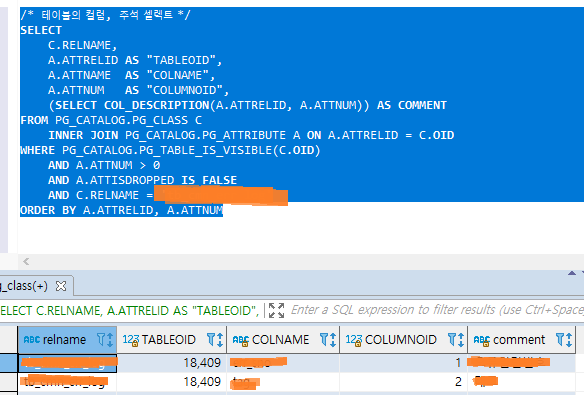Viewport: 584px width, 395px height.
Task: Click the left arrow of editor horizontal scrollbar
Action: point(26,261)
